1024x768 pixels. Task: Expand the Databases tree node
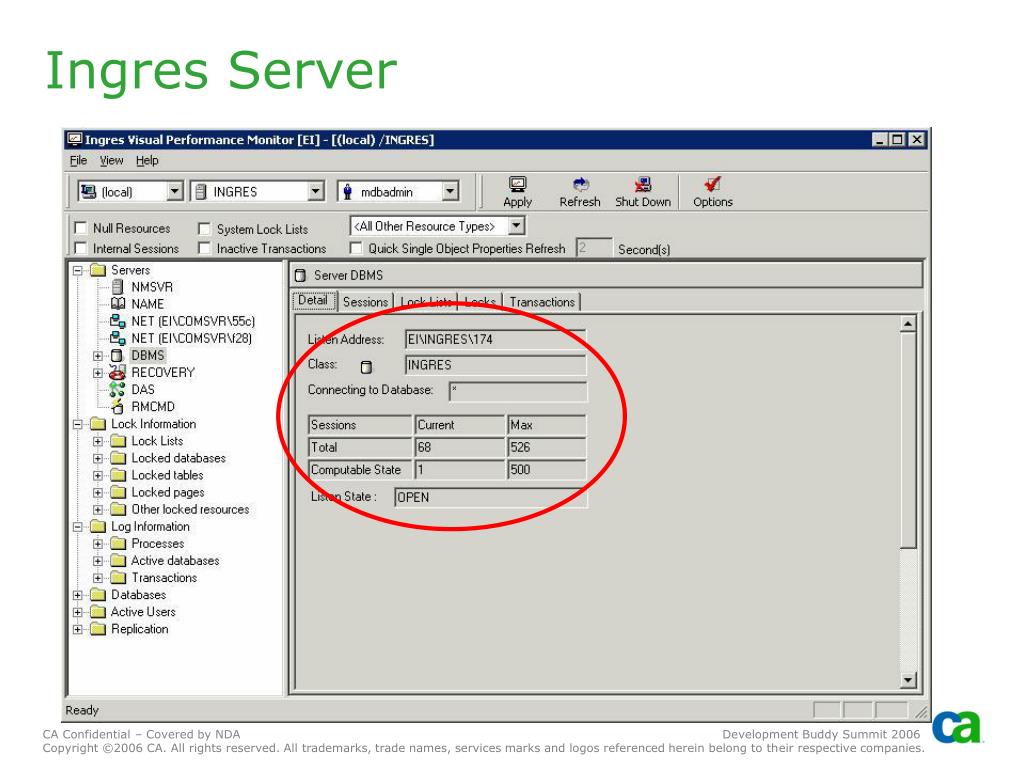click(x=78, y=595)
